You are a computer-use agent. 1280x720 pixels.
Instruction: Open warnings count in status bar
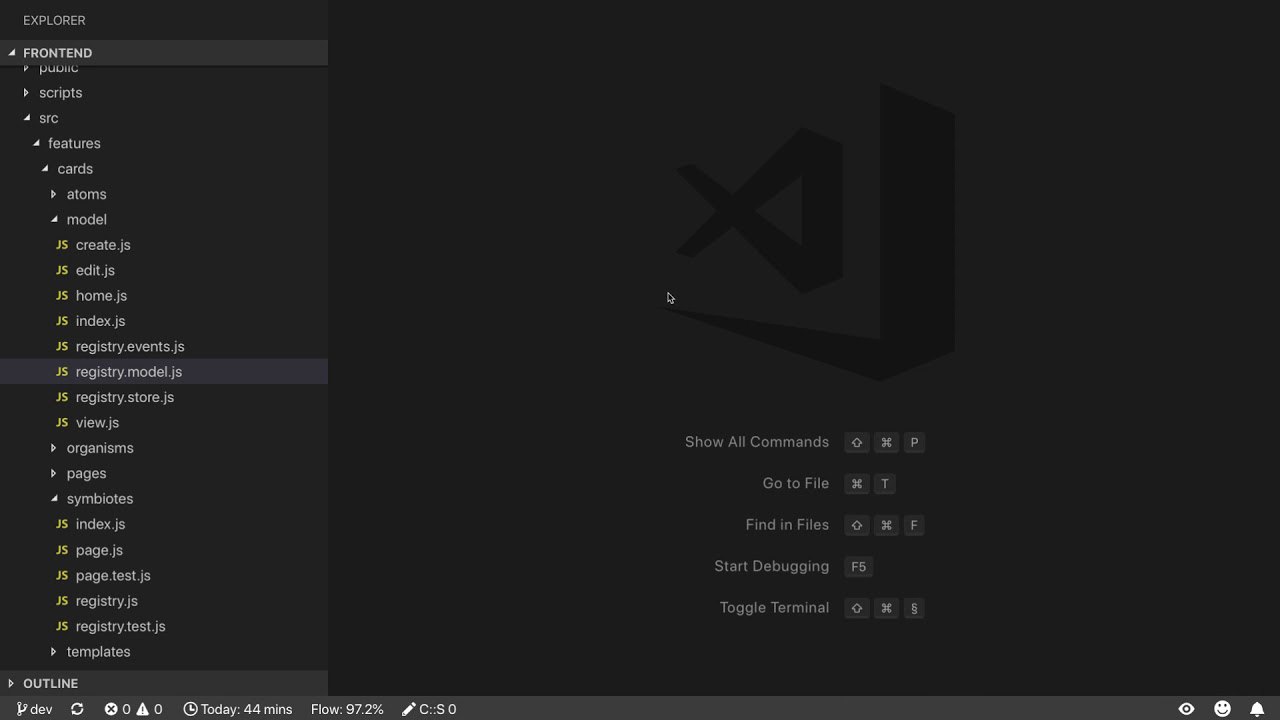[x=149, y=709]
